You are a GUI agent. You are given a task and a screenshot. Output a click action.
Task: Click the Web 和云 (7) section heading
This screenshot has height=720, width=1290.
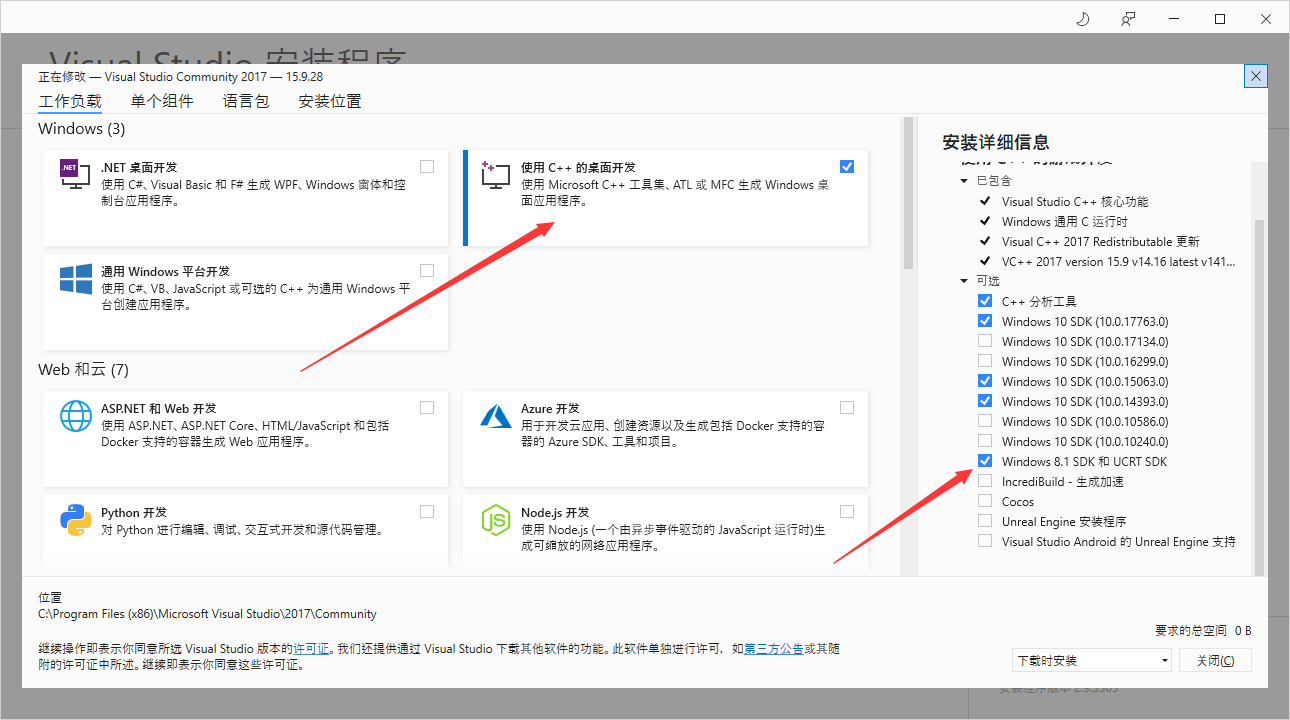coord(83,370)
